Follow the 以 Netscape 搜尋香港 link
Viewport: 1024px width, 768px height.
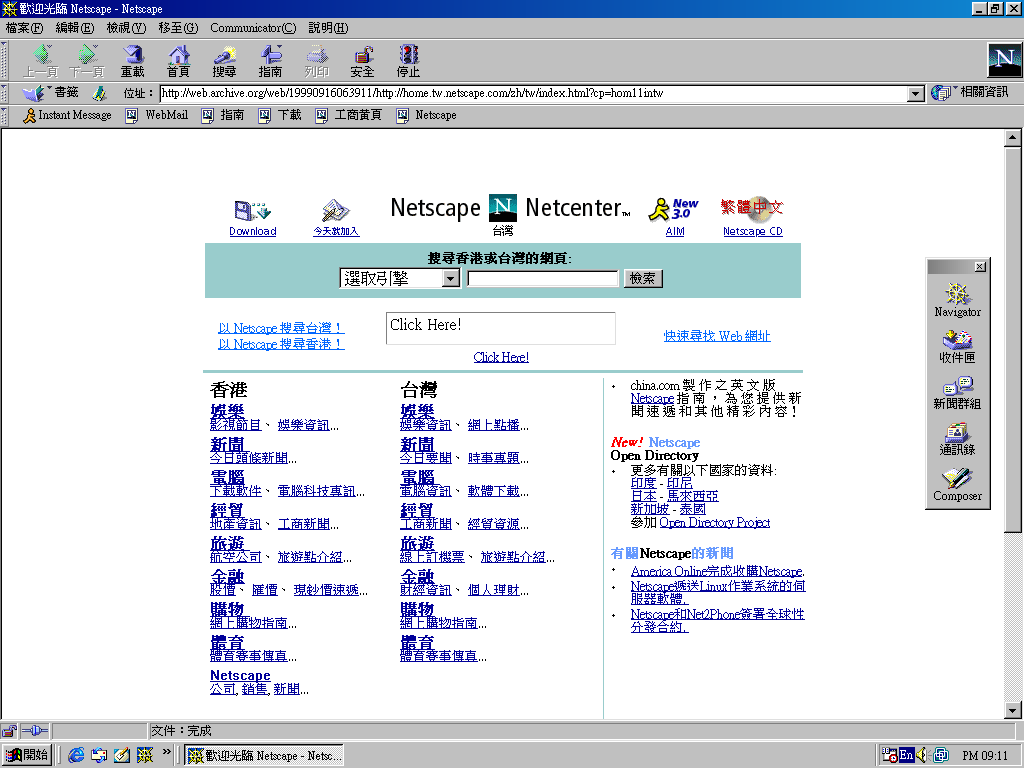281,344
